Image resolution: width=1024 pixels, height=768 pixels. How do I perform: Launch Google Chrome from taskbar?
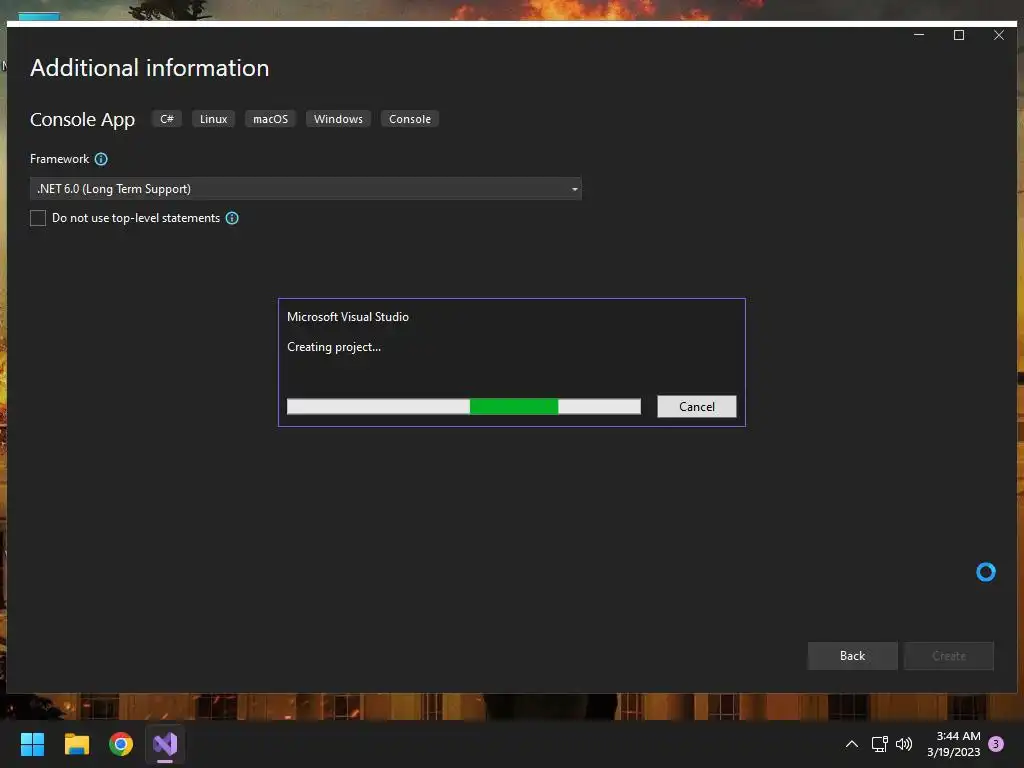pyautogui.click(x=121, y=744)
